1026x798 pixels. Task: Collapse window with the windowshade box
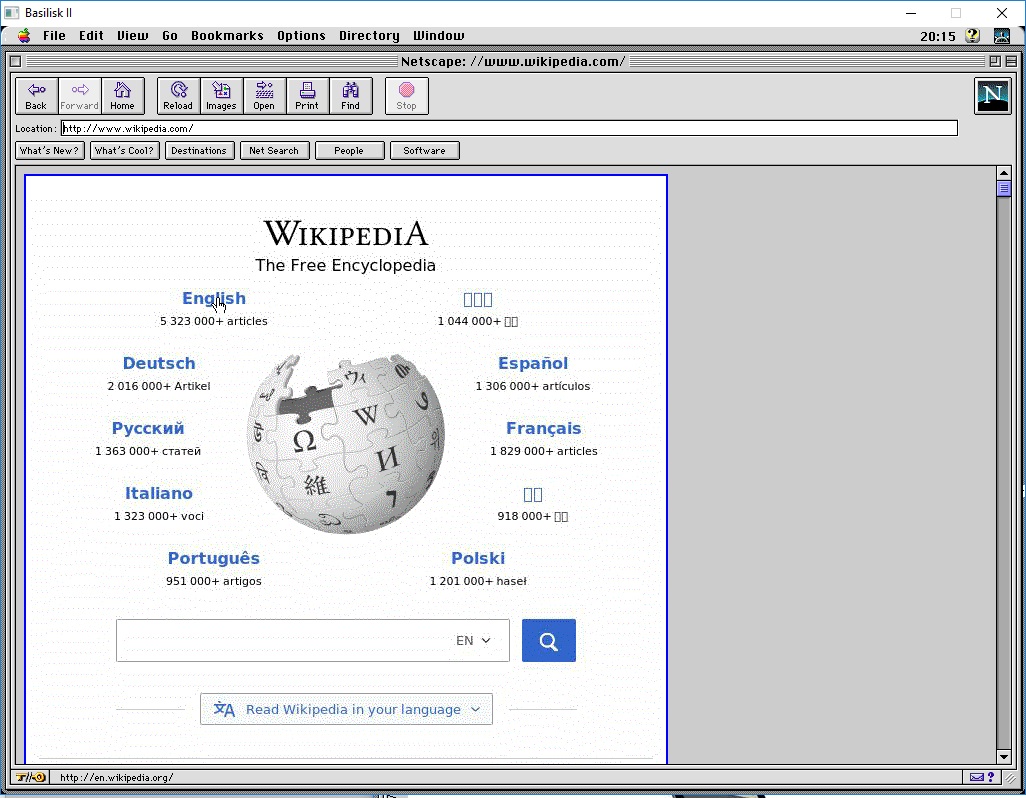tap(1011, 61)
